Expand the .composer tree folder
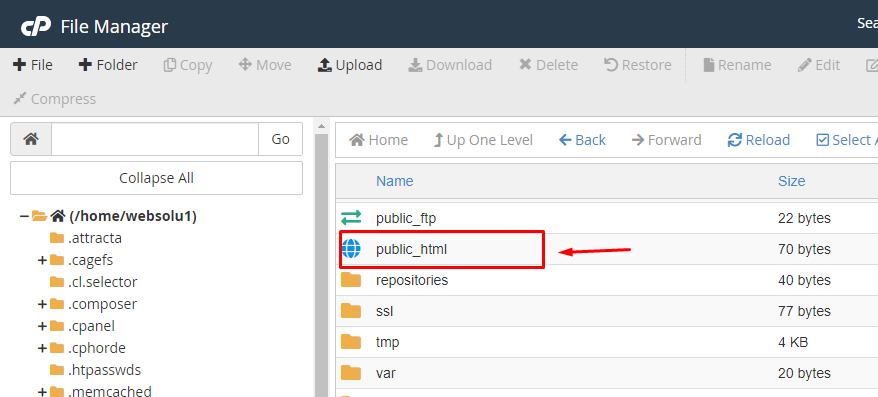This screenshot has height=397, width=878. tap(42, 304)
